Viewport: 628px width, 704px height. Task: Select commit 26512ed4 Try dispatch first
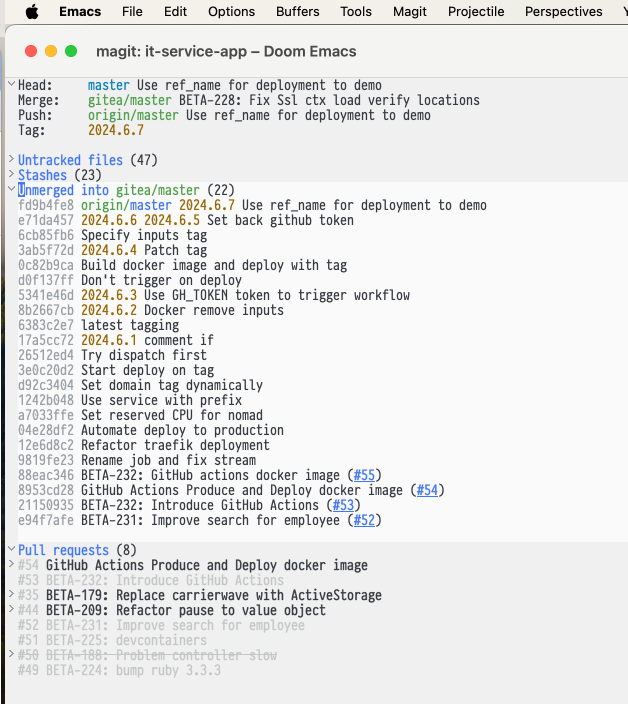click(113, 355)
